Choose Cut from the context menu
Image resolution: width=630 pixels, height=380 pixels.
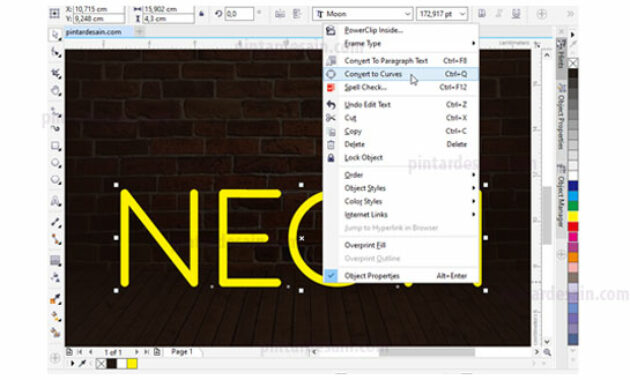pos(401,118)
